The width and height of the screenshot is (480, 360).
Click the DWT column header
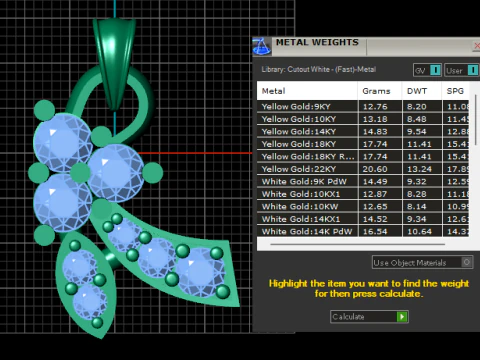pos(422,91)
